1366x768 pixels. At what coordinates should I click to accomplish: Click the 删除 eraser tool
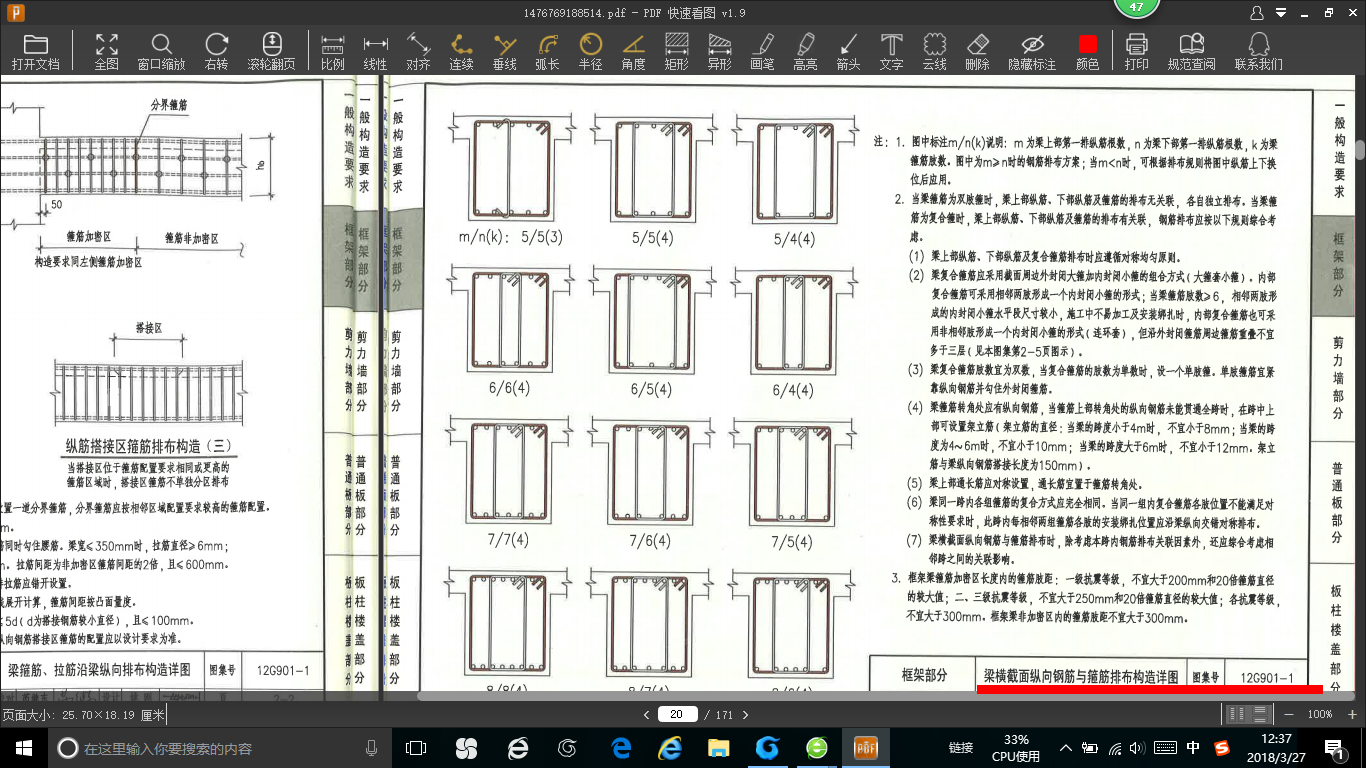click(977, 51)
